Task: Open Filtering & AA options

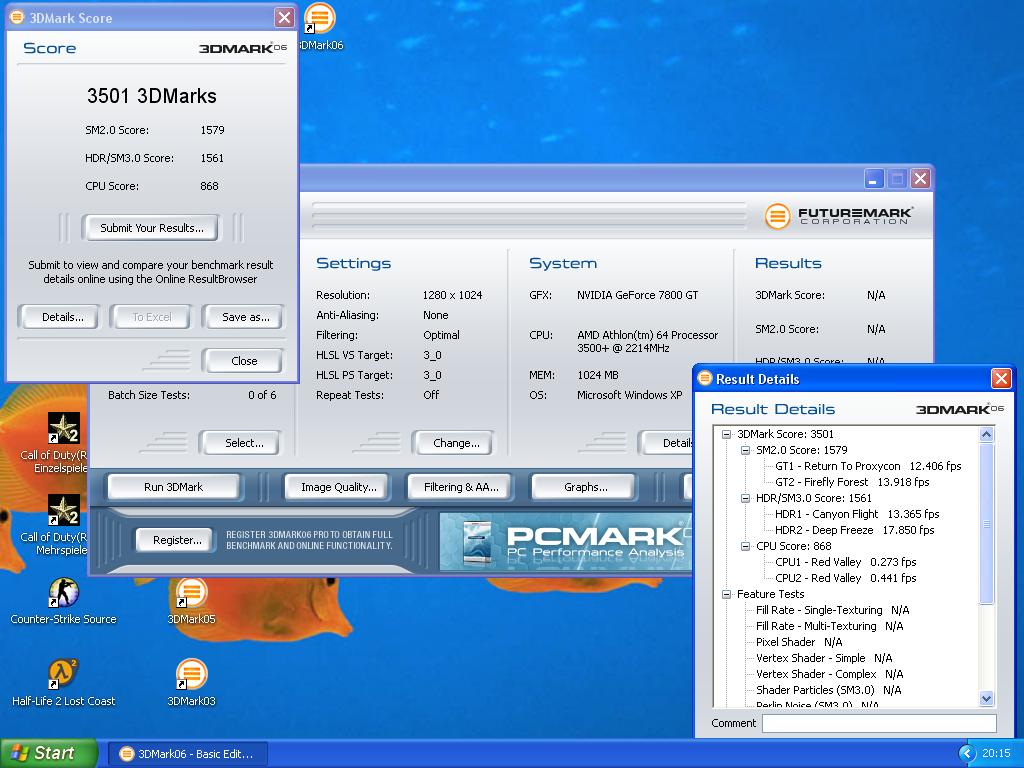Action: tap(460, 487)
